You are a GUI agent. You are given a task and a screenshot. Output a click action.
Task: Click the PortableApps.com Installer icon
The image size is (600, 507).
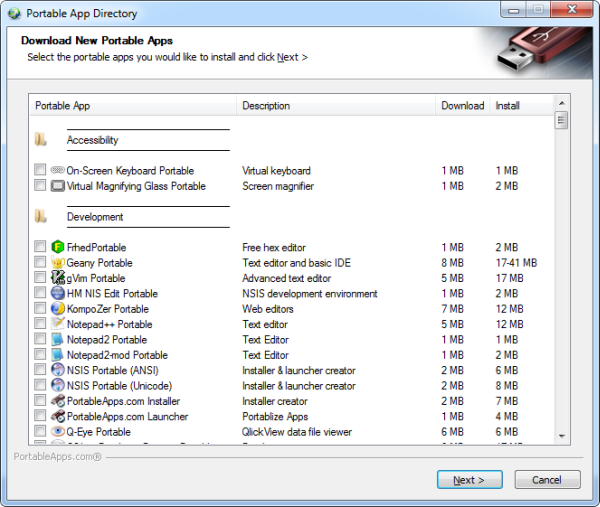coord(57,401)
